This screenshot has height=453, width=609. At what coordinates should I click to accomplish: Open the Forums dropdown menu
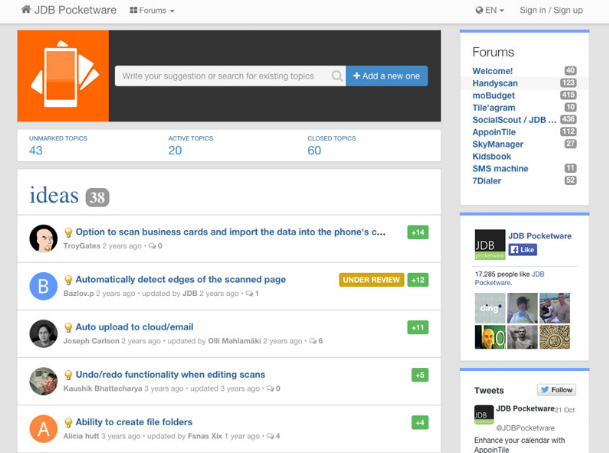pyautogui.click(x=152, y=10)
